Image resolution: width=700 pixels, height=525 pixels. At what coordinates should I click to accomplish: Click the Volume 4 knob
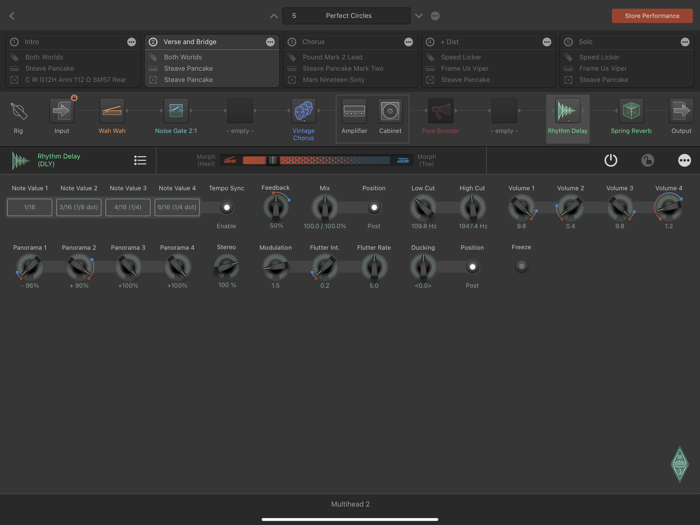tap(669, 207)
